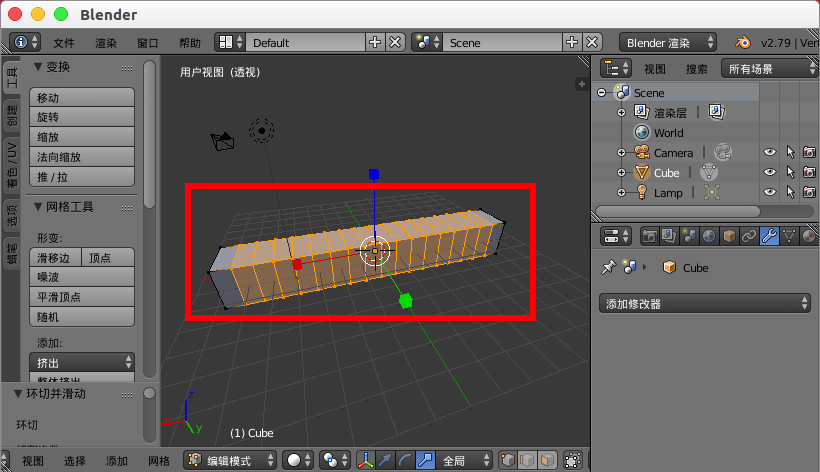This screenshot has width=820, height=472.
Task: Click Camera data icon in outliner
Action: 723,152
